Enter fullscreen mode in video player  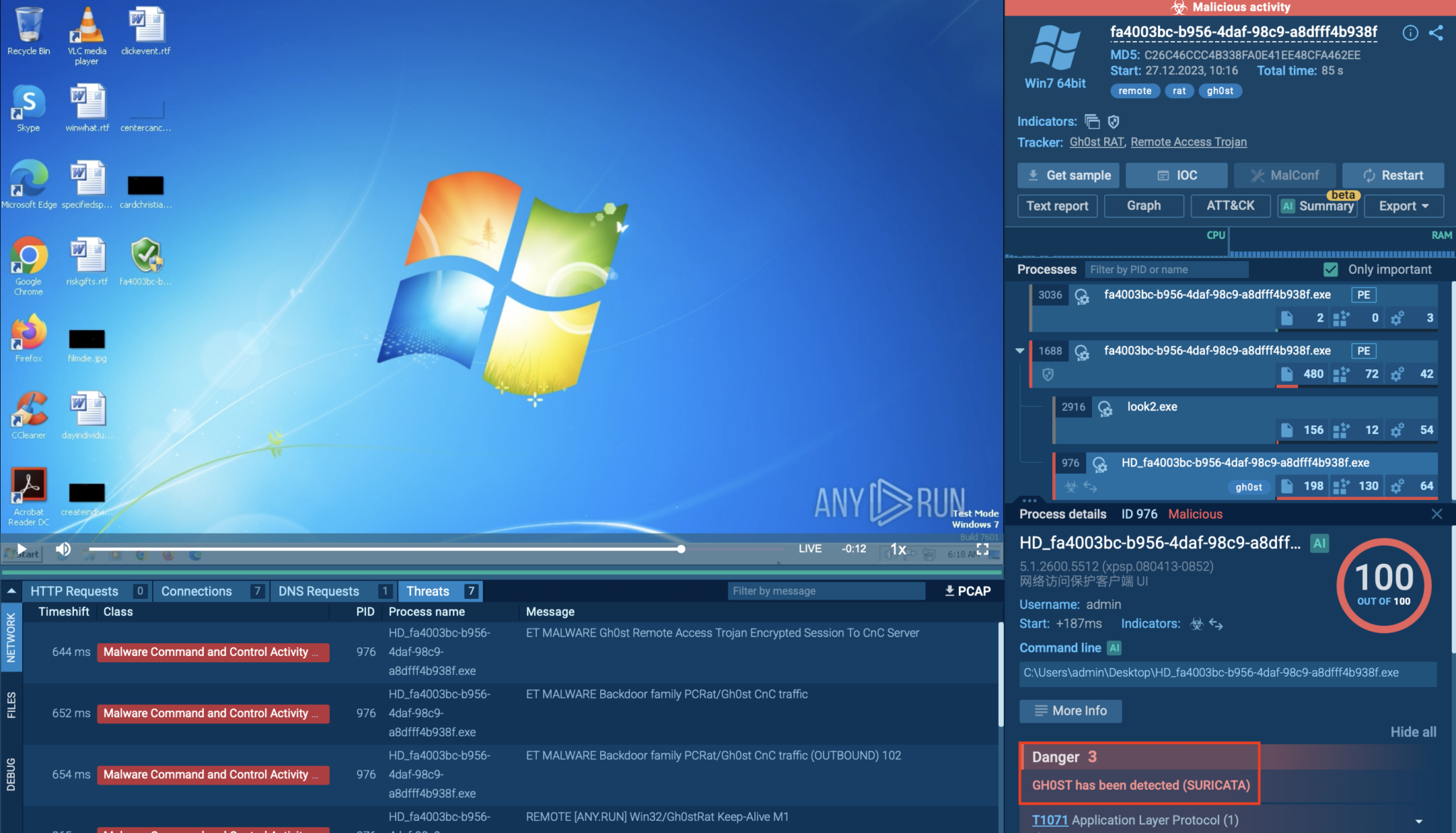pos(983,548)
